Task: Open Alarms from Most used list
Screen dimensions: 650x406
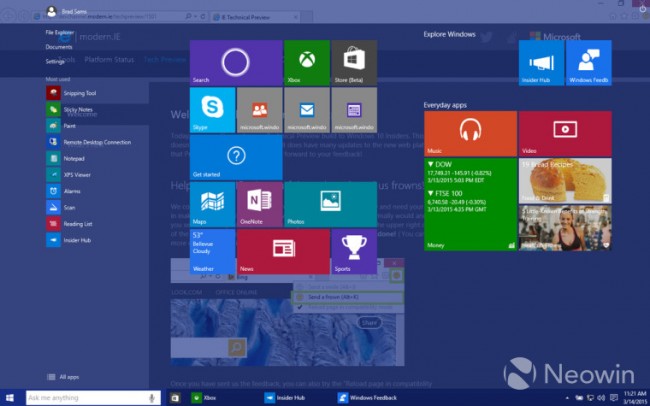Action: coord(63,191)
